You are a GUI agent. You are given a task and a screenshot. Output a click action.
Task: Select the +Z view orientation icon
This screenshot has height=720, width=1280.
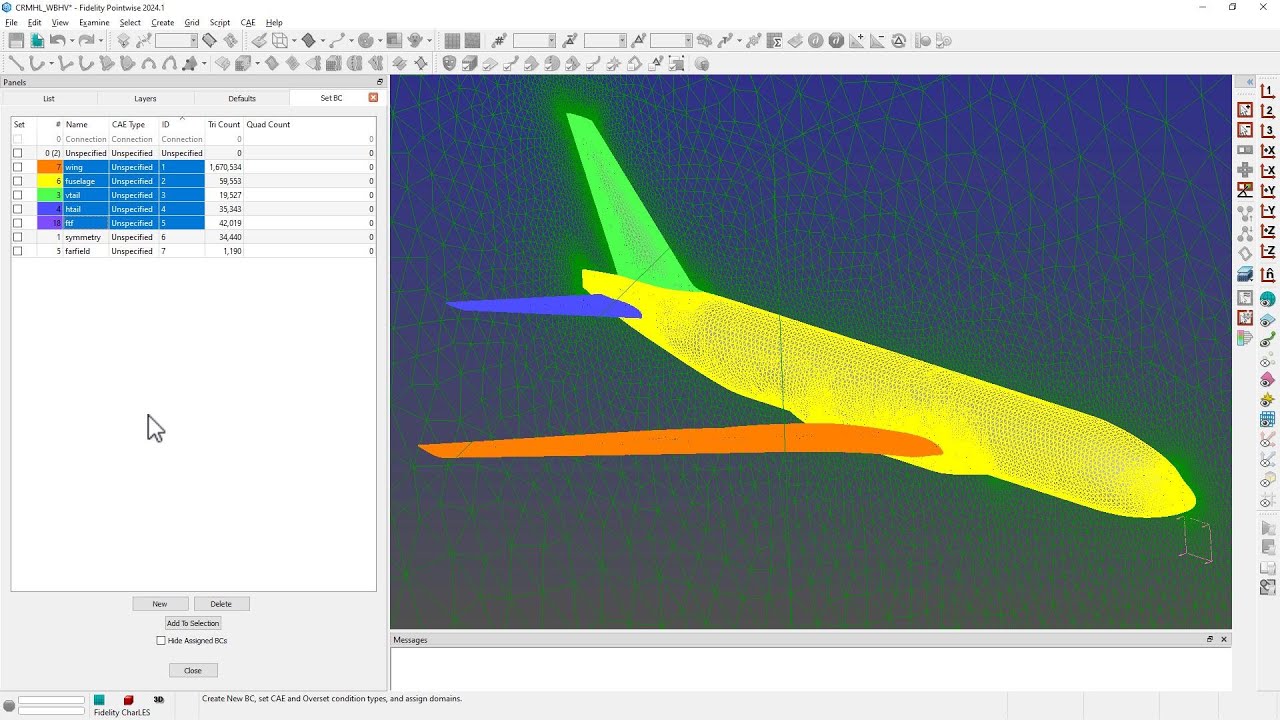[1267, 231]
